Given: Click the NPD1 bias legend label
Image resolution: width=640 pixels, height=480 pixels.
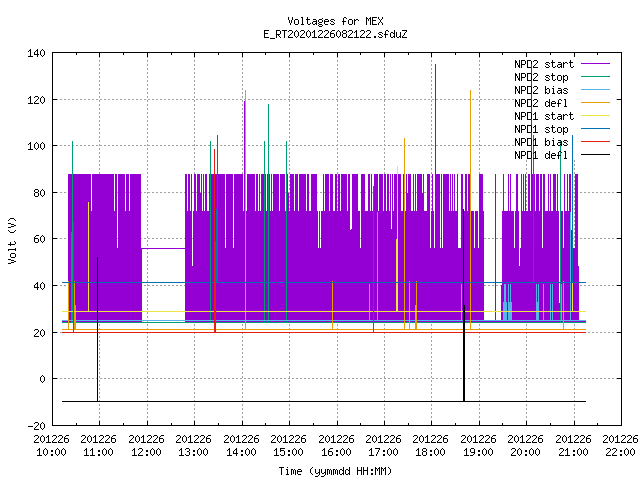Looking at the screenshot, I should click(x=541, y=142).
